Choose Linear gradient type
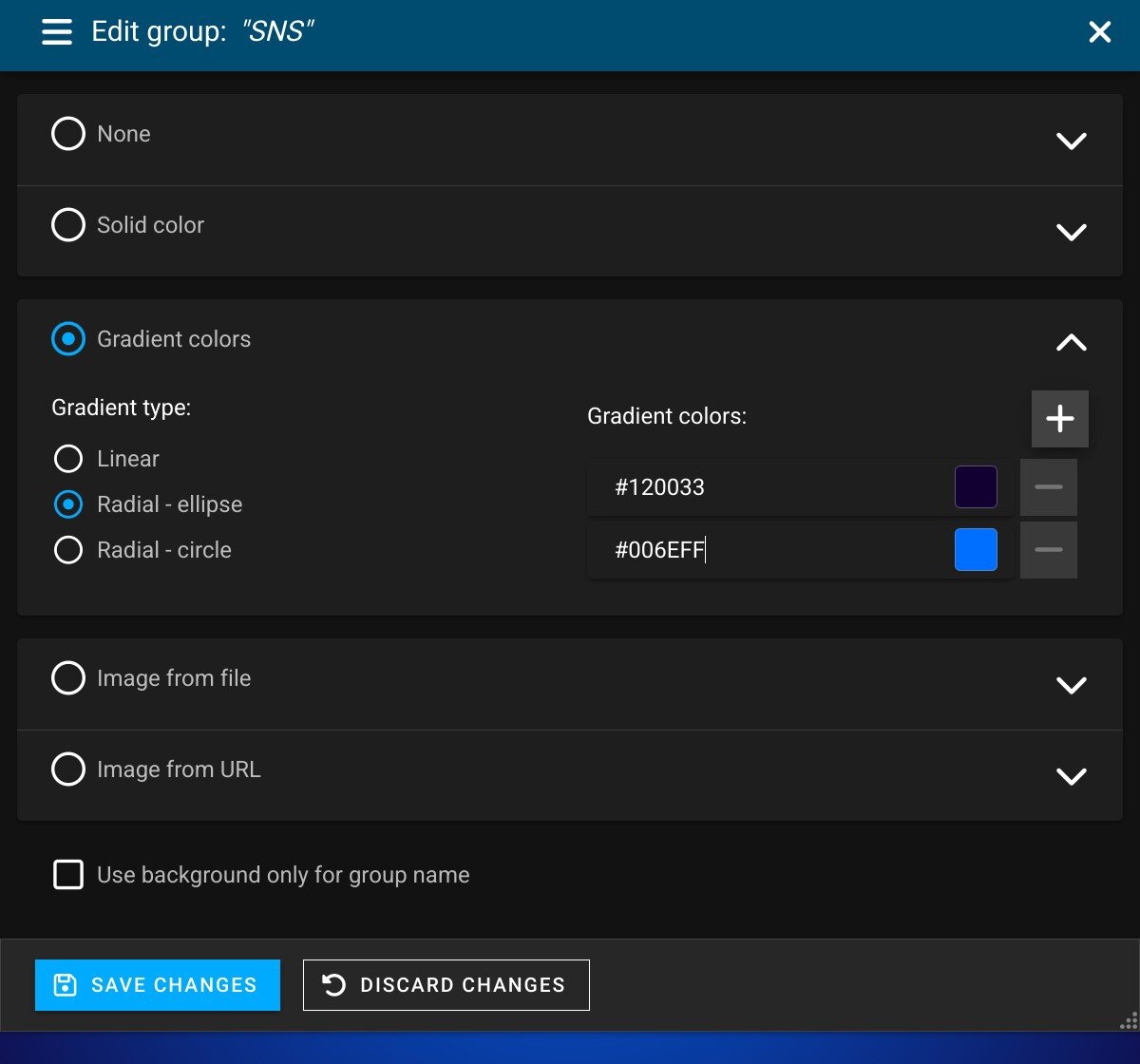This screenshot has height=1064, width=1140. point(68,459)
